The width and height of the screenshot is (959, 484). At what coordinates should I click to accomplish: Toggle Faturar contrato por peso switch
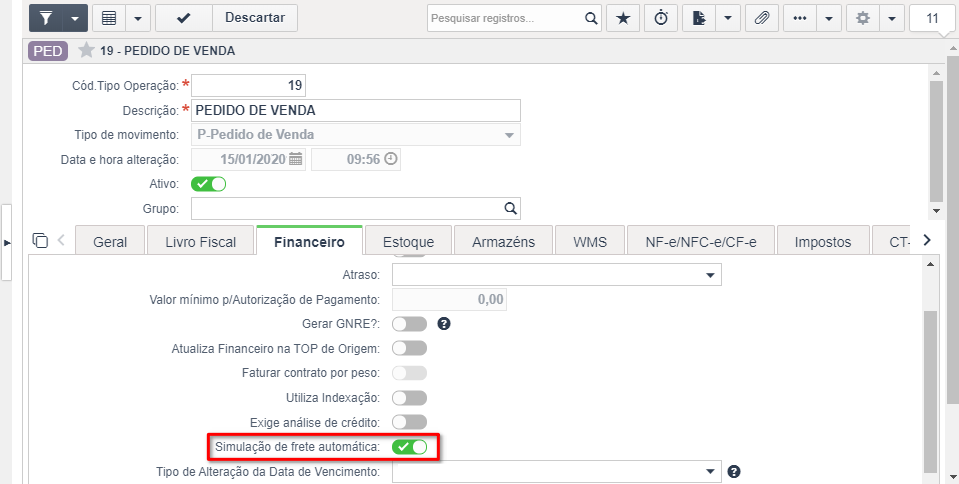pyautogui.click(x=409, y=373)
